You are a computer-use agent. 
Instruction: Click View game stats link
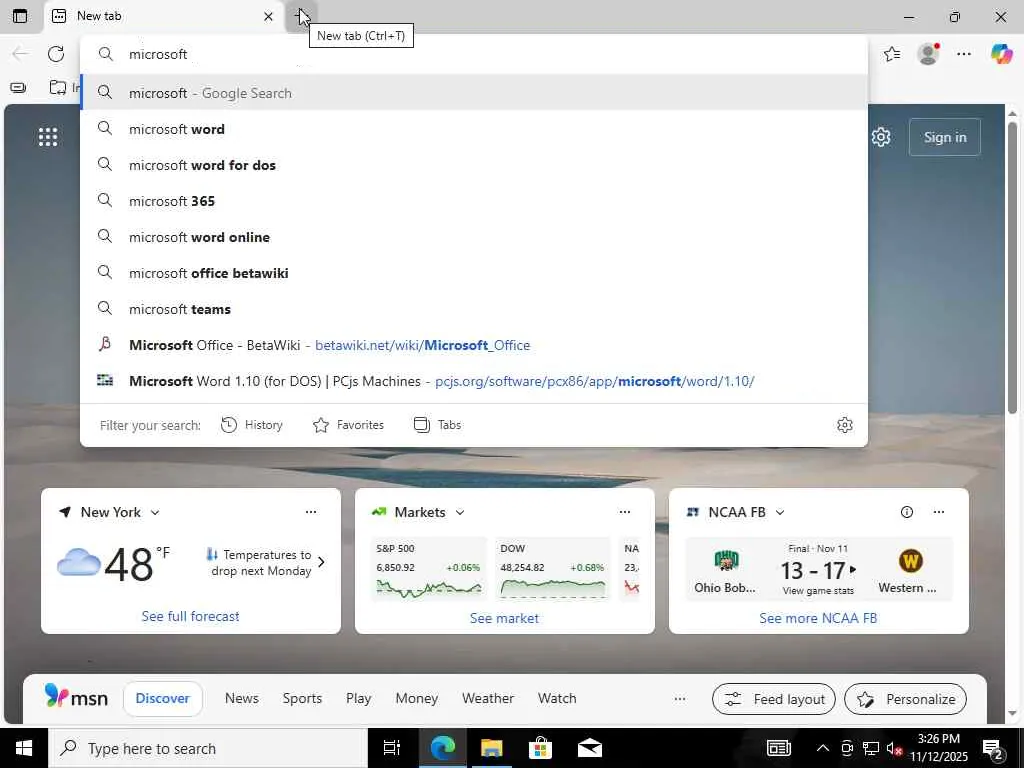818,591
